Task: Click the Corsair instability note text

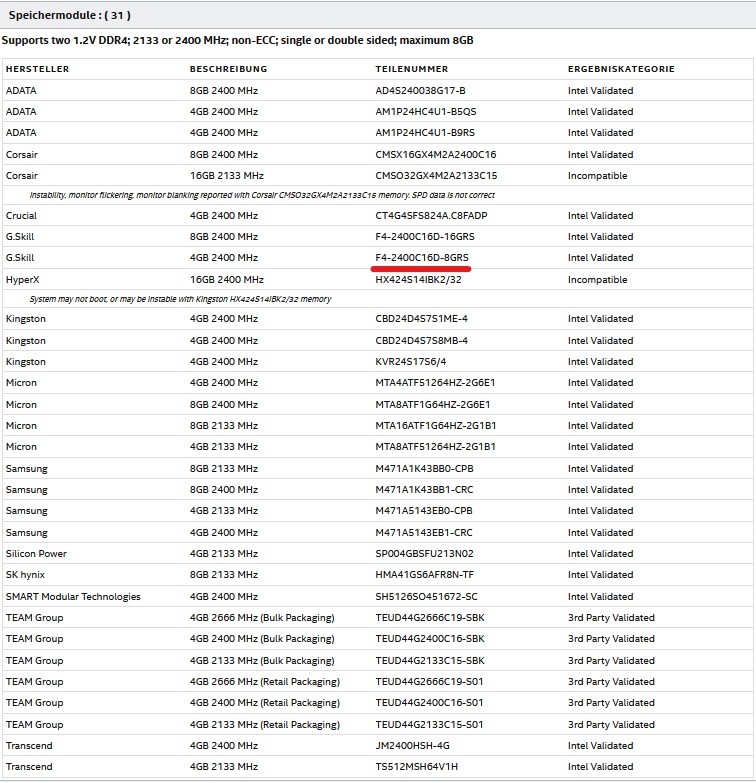Action: pos(262,195)
